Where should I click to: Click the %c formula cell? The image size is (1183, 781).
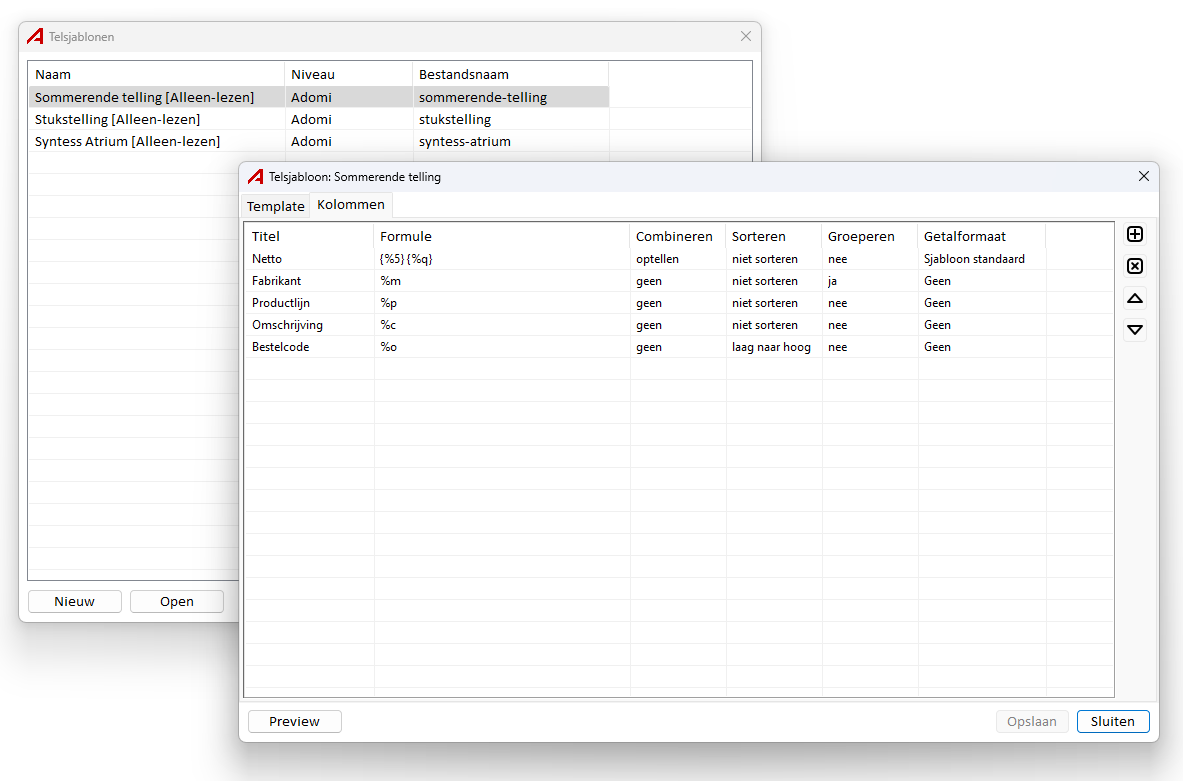point(502,324)
